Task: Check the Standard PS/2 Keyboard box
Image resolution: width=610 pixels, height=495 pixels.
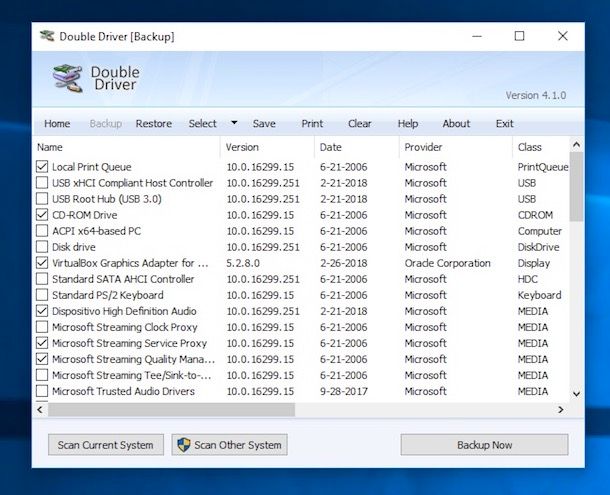Action: (42, 295)
